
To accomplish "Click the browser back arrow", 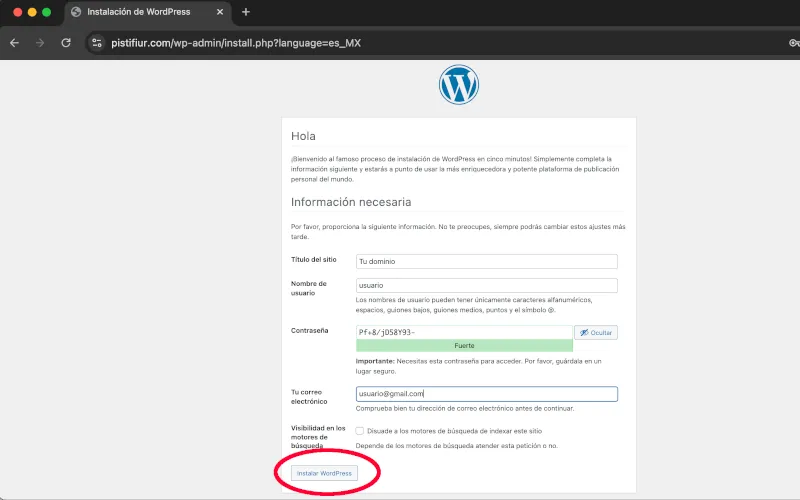I will click(14, 43).
